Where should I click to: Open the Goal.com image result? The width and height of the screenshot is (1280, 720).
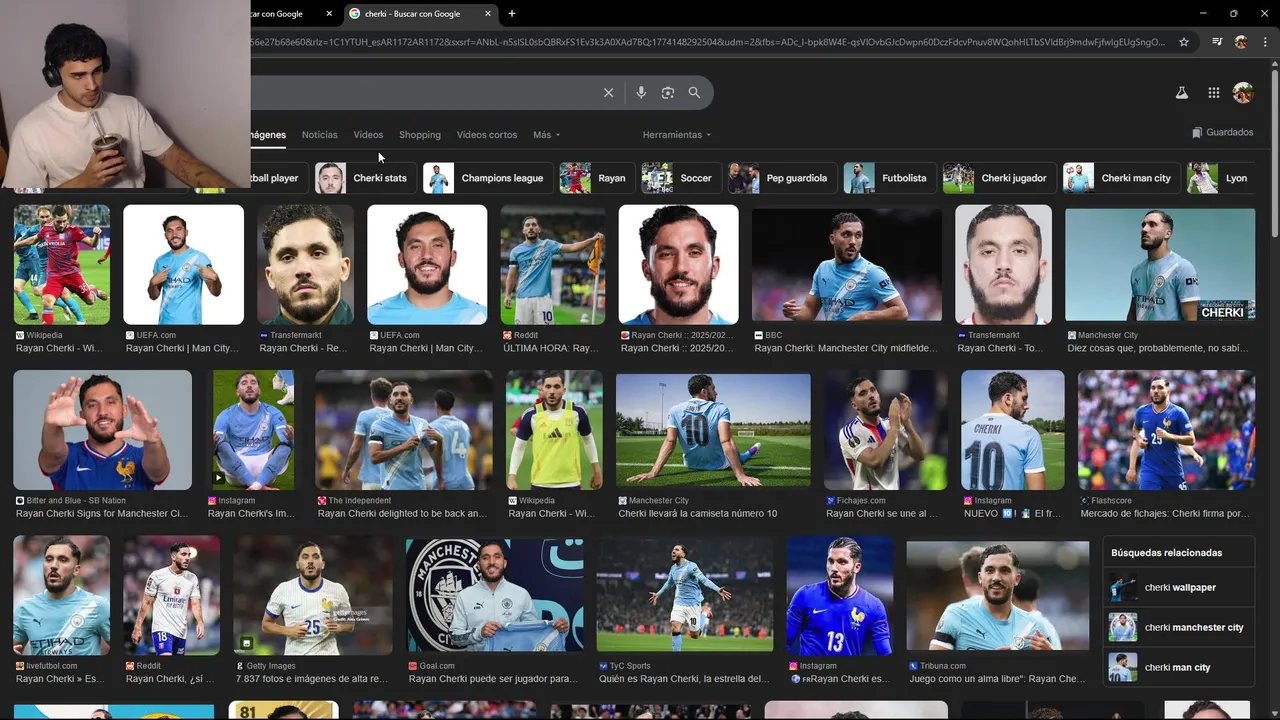tap(494, 595)
